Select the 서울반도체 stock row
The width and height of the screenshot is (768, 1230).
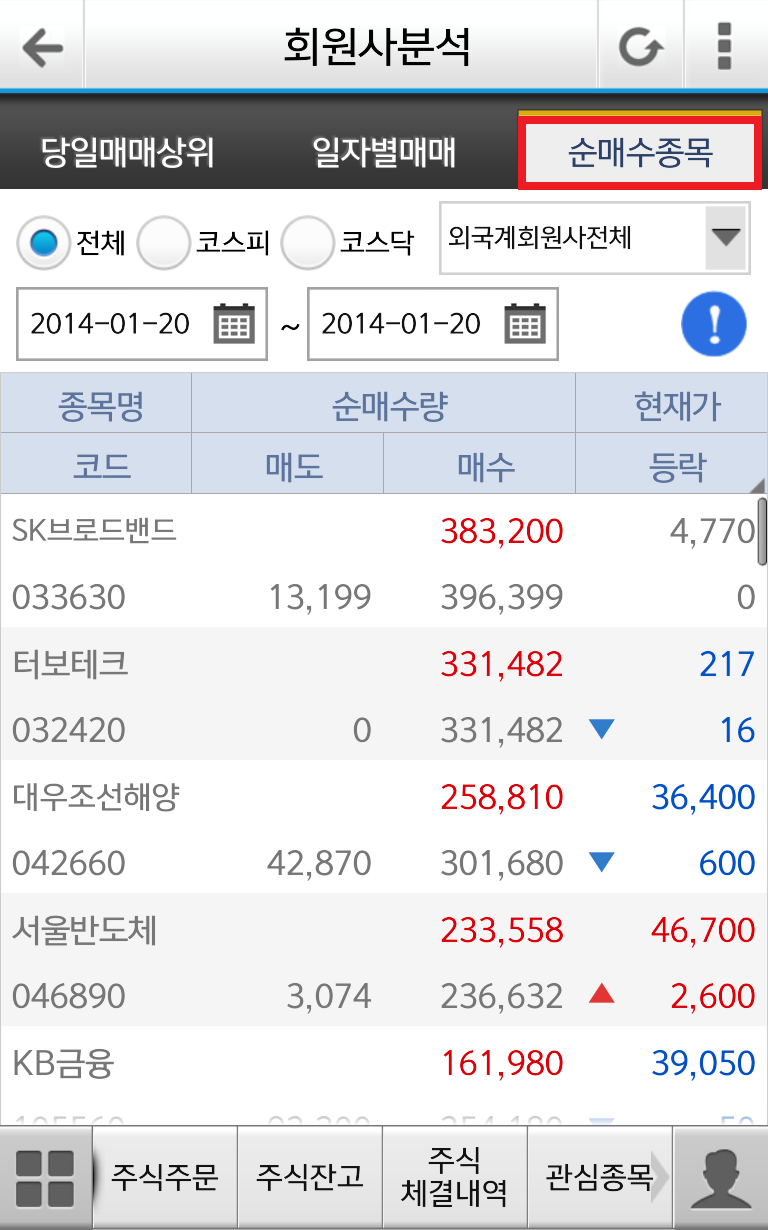pos(384,960)
